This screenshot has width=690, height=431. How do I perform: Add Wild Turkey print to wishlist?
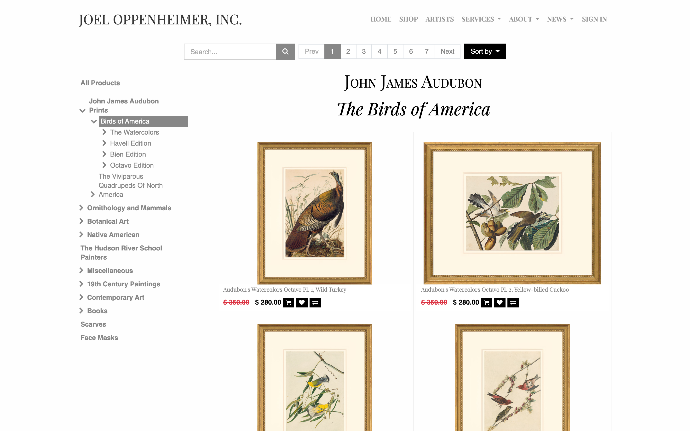click(x=302, y=302)
